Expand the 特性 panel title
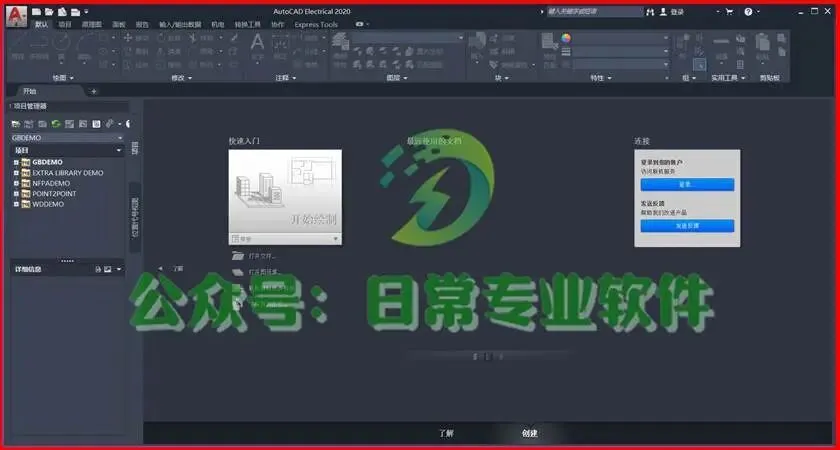The image size is (840, 450). [600, 78]
